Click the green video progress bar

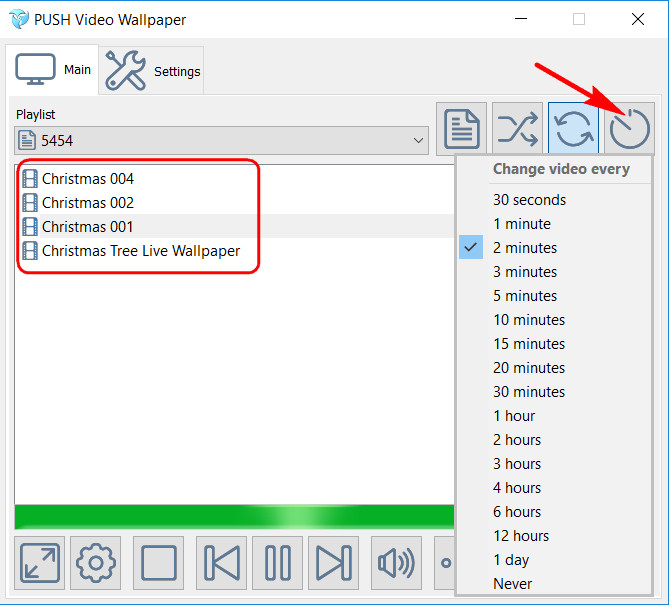click(234, 517)
